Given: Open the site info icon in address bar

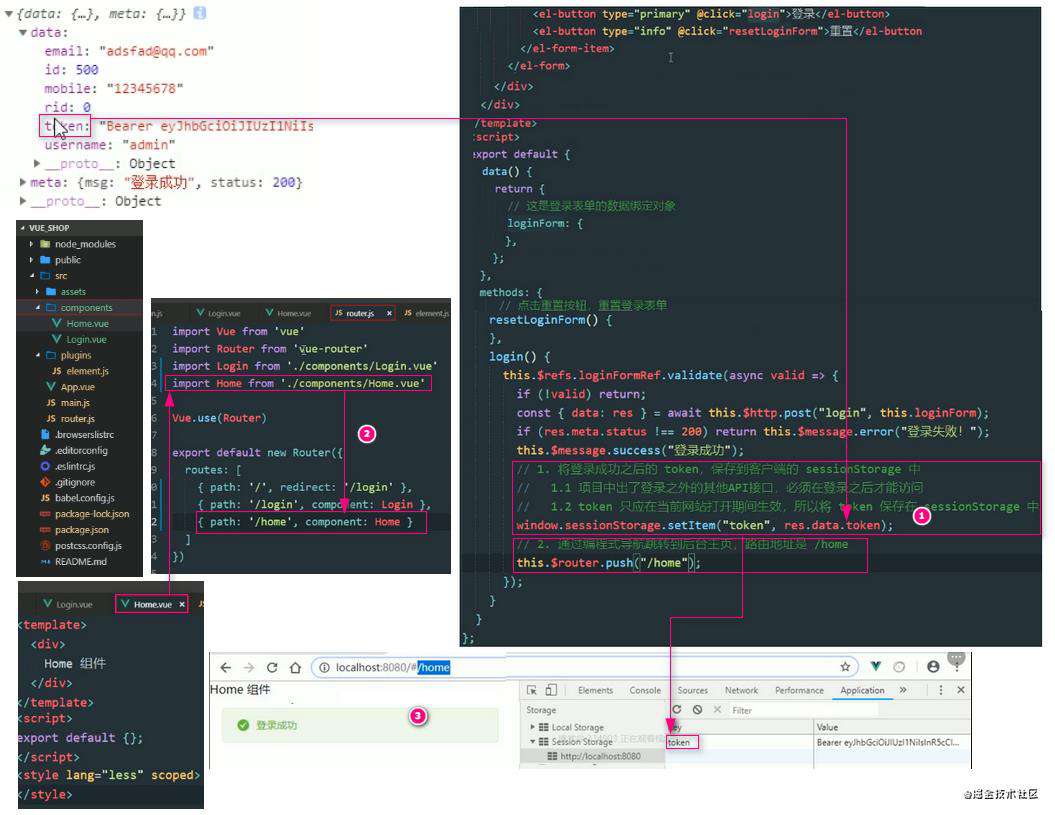Looking at the screenshot, I should [x=324, y=667].
